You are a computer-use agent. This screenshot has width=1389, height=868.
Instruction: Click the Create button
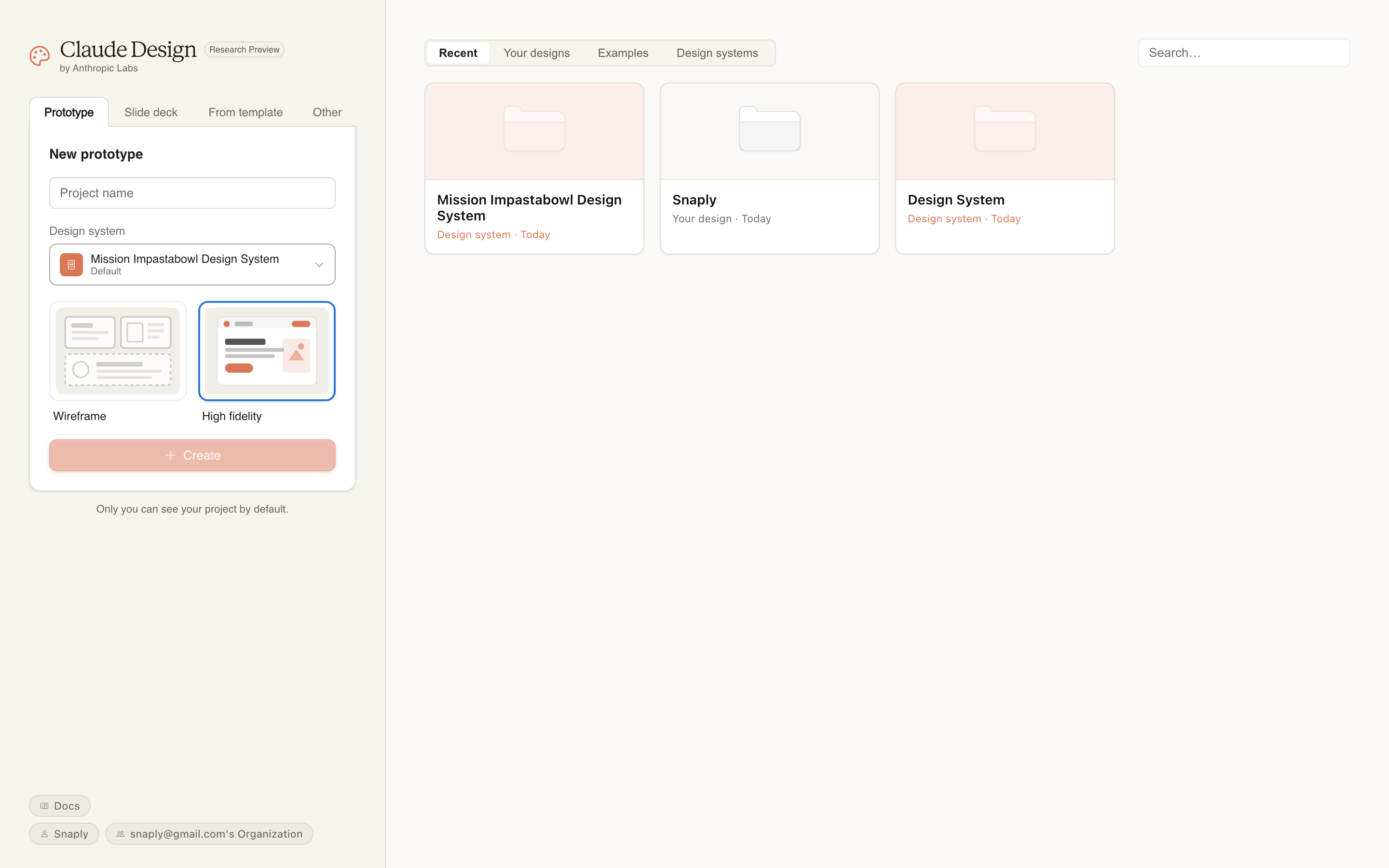click(x=192, y=455)
